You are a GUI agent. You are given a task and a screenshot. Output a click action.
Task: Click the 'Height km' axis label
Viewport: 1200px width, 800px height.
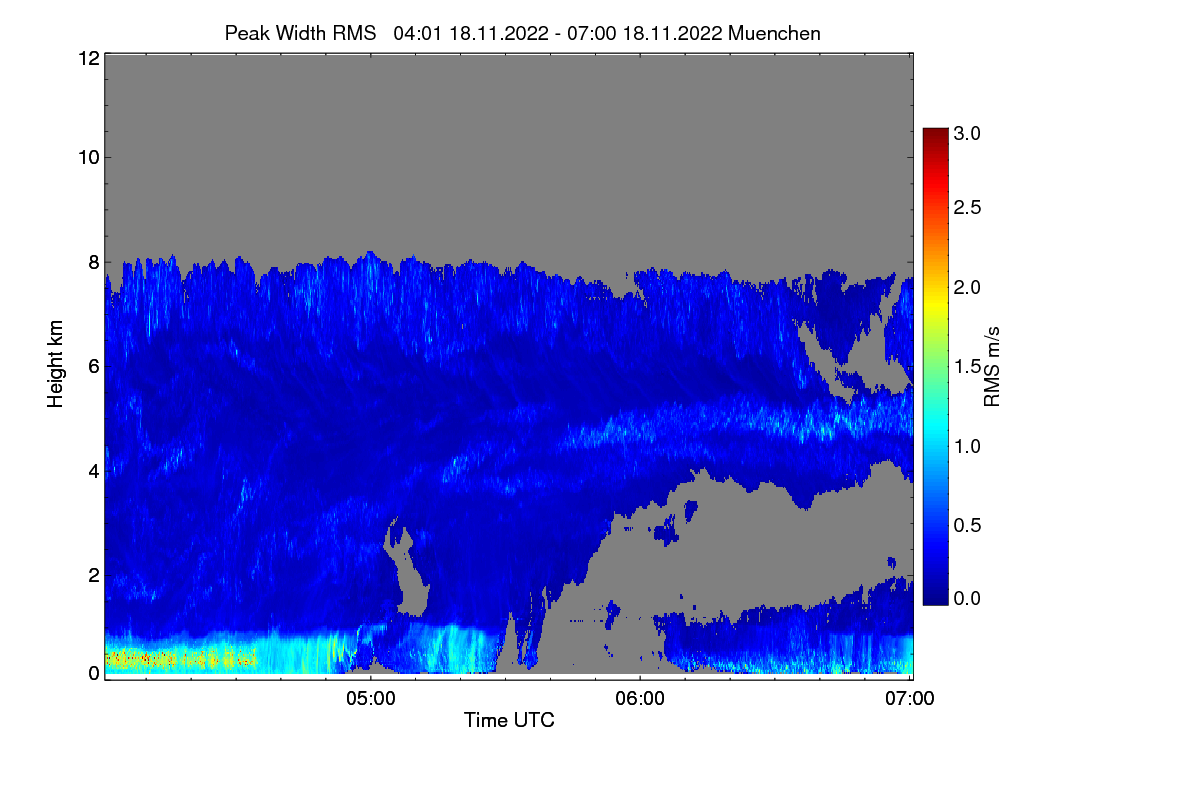(56, 364)
